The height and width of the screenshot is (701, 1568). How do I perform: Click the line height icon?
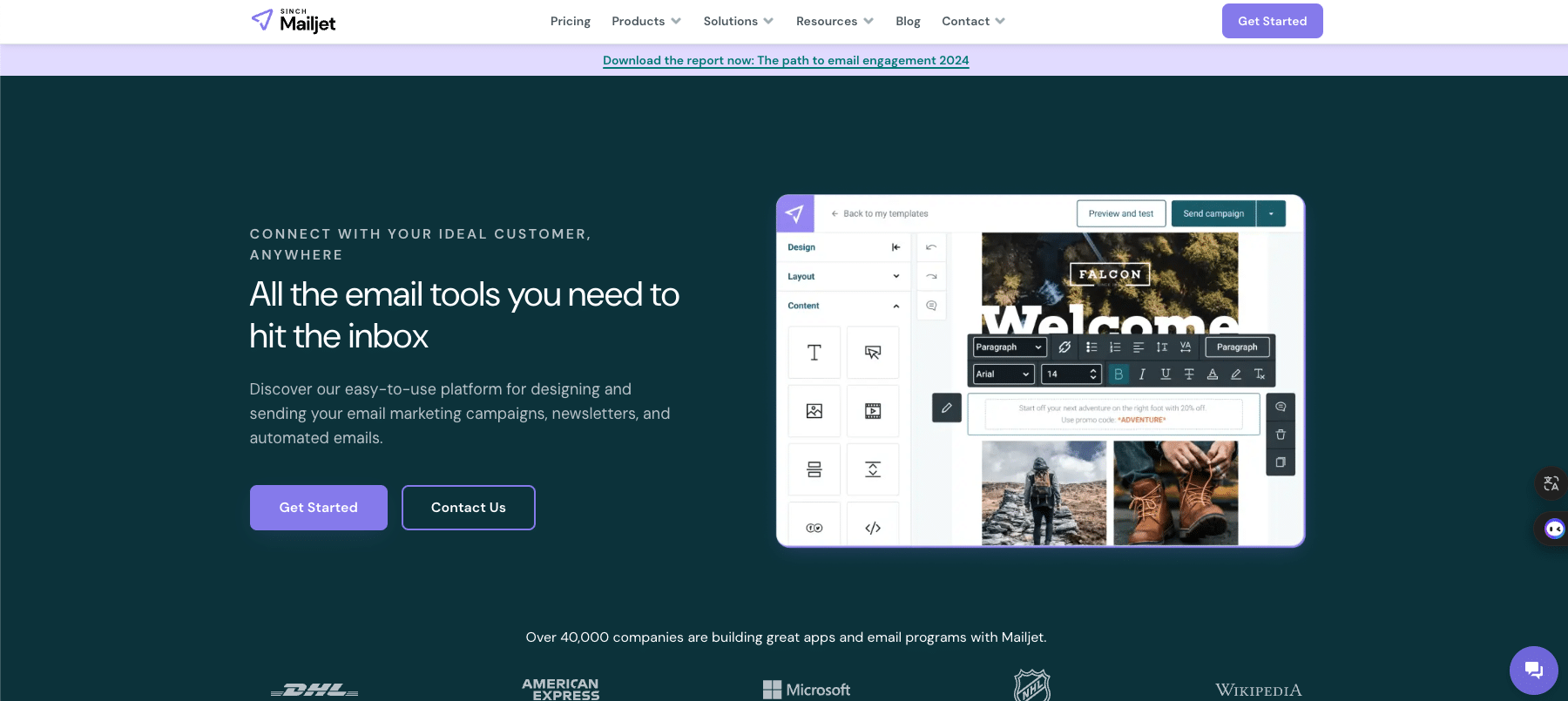[1162, 347]
